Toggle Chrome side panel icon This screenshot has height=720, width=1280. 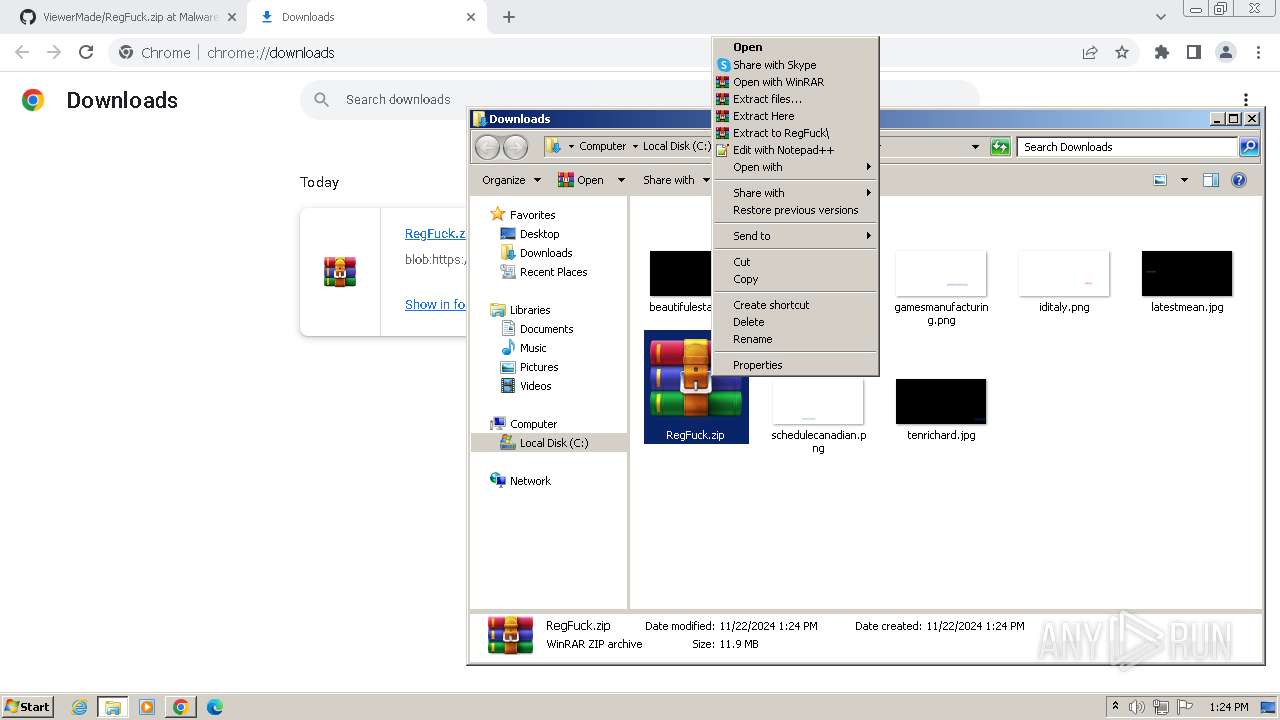[x=1194, y=52]
